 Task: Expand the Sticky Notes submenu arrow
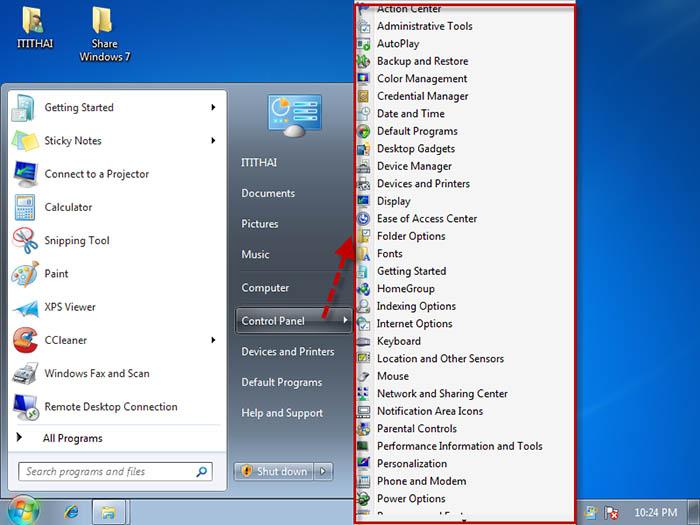coord(213,141)
